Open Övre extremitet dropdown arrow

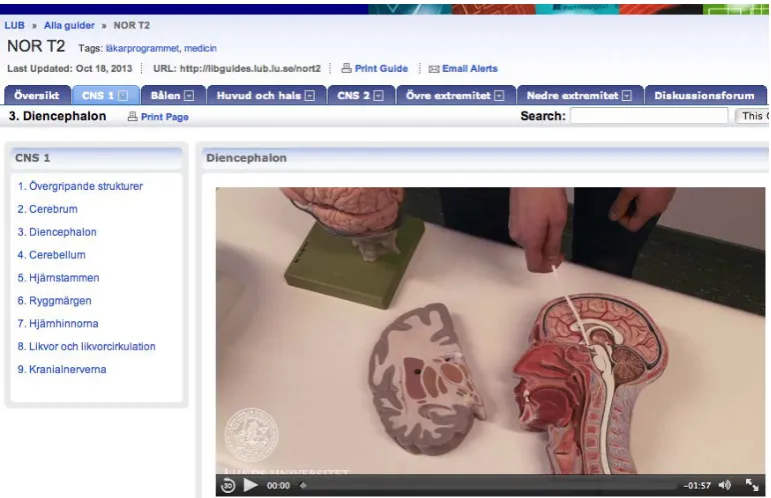tap(499, 96)
